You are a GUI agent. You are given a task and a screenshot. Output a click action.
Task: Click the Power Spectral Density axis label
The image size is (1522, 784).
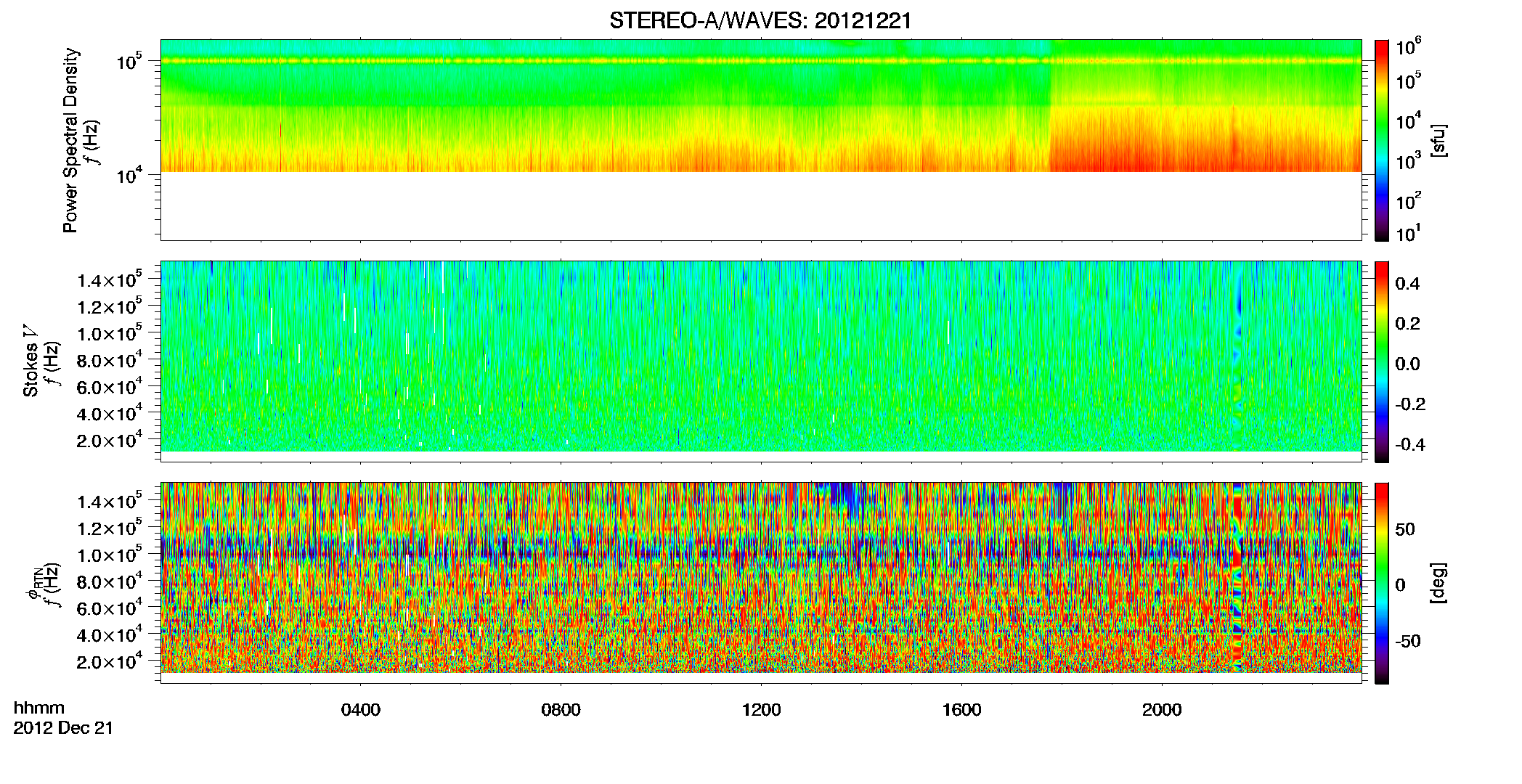[x=70, y=140]
